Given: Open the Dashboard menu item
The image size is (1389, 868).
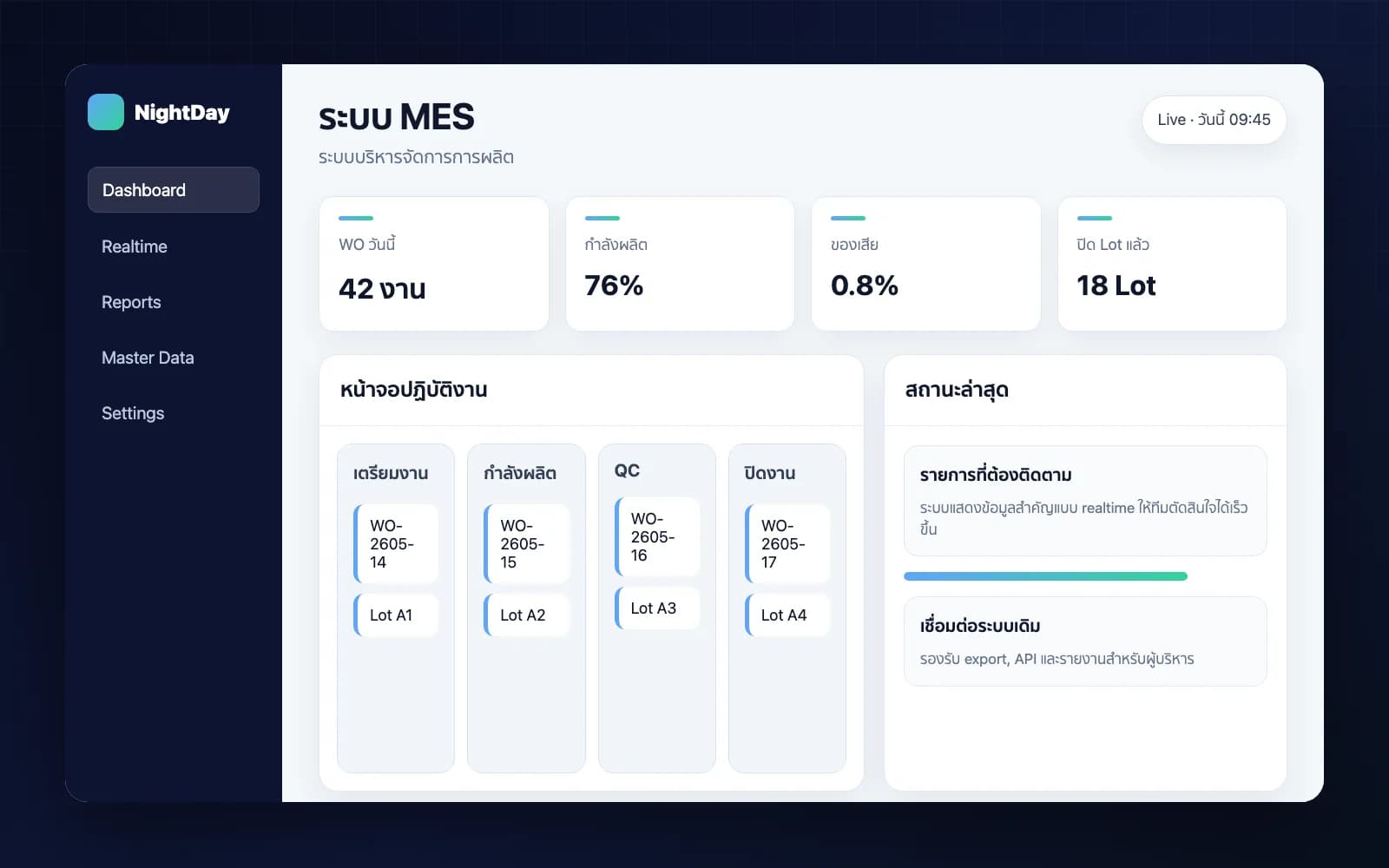Looking at the screenshot, I should click(174, 190).
